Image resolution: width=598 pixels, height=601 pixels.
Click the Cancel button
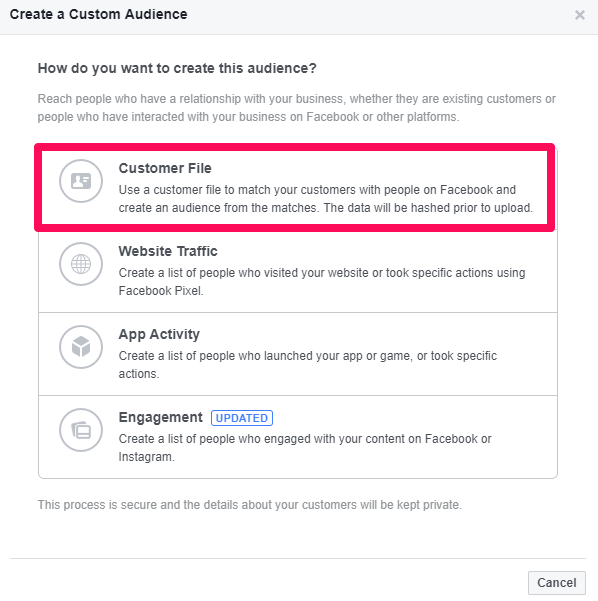point(557,583)
